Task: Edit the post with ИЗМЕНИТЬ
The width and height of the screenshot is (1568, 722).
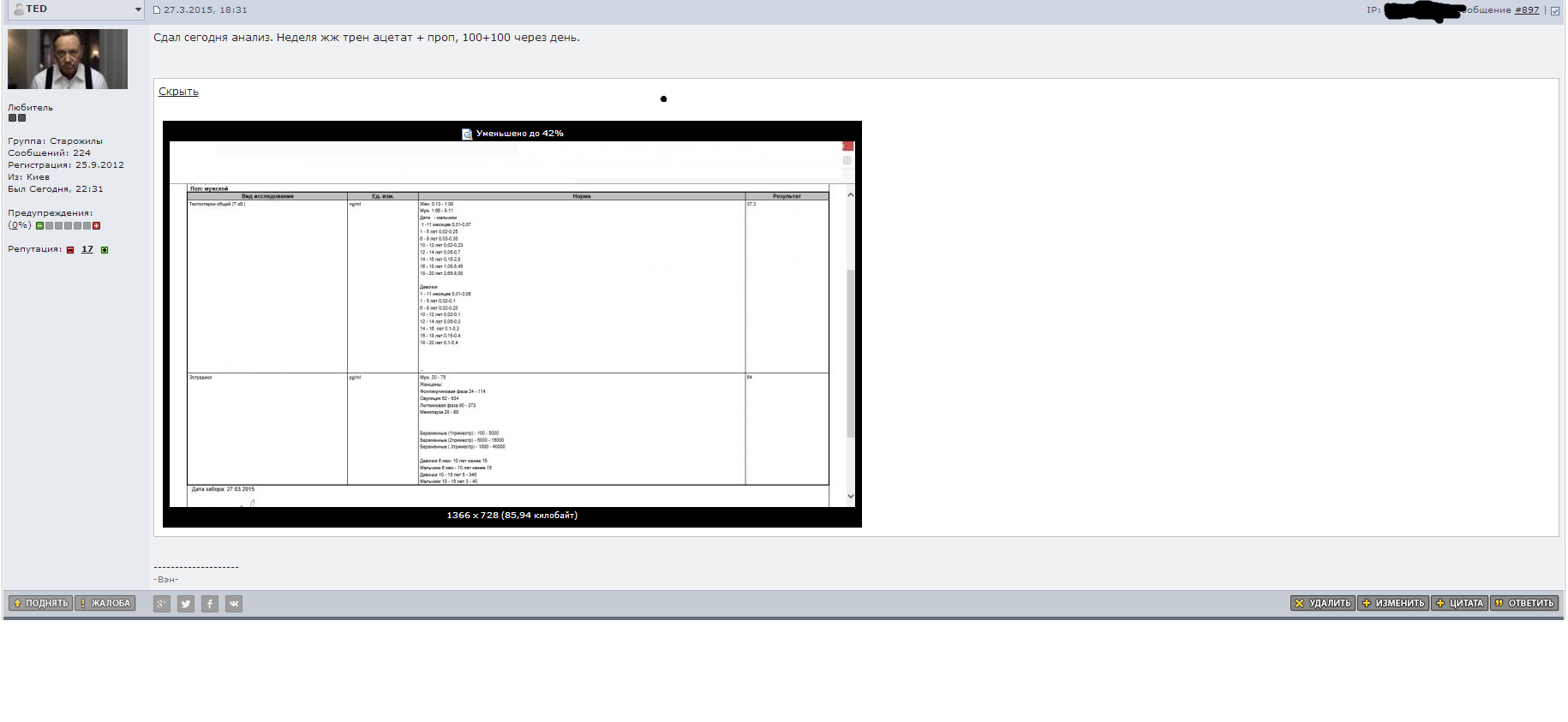Action: click(1393, 603)
